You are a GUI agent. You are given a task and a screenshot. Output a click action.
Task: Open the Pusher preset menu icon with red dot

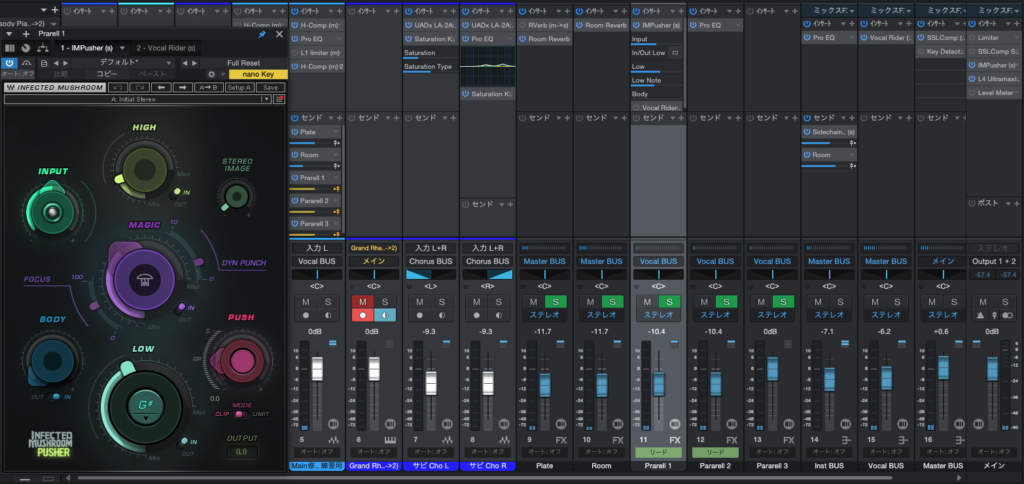280,99
